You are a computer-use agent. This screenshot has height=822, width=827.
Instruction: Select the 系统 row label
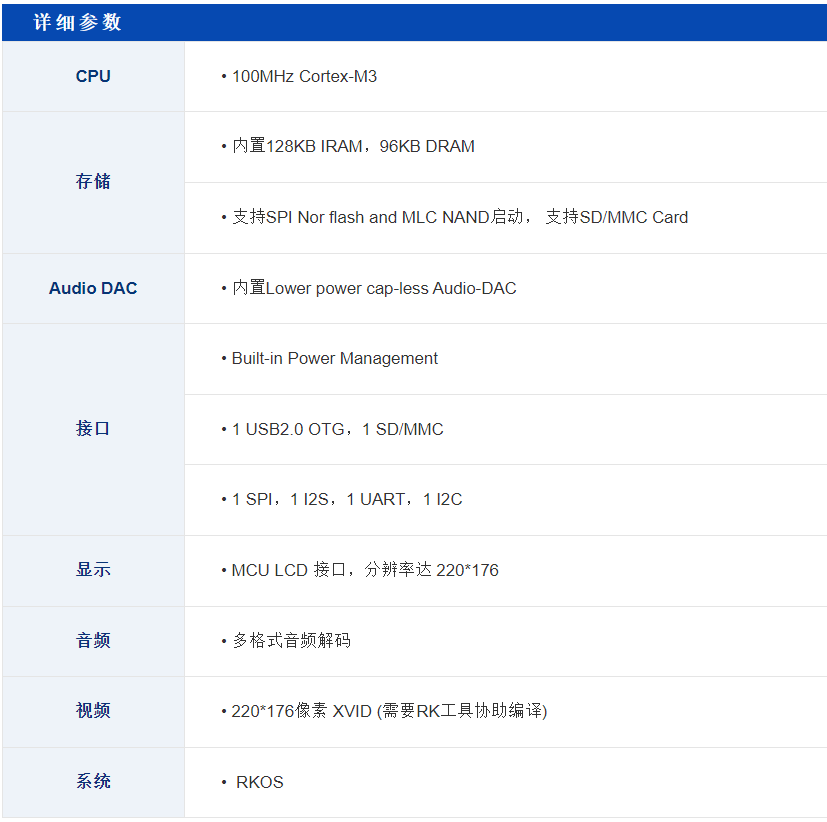click(93, 781)
